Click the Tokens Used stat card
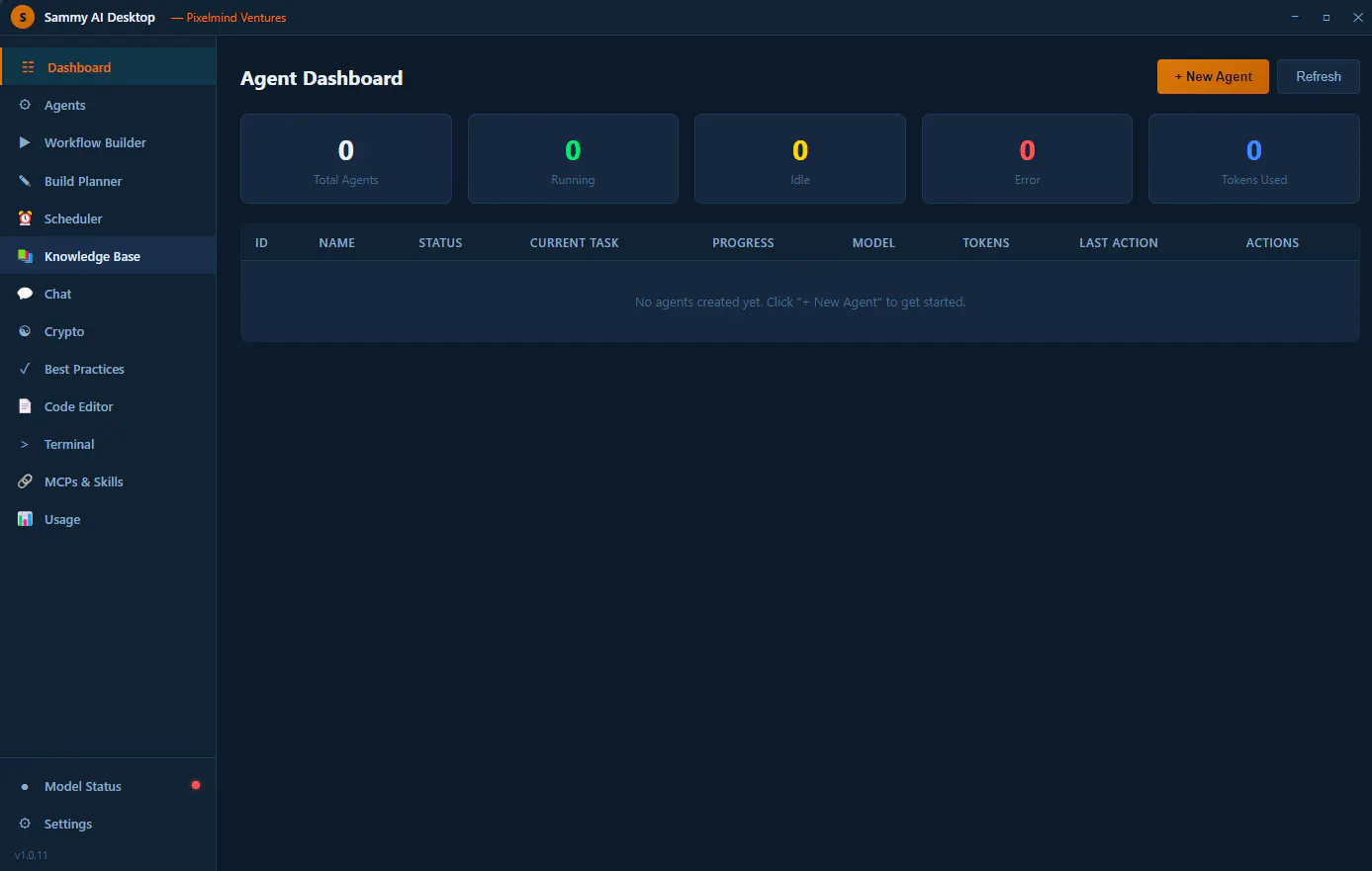The width and height of the screenshot is (1372, 871). click(1254, 159)
